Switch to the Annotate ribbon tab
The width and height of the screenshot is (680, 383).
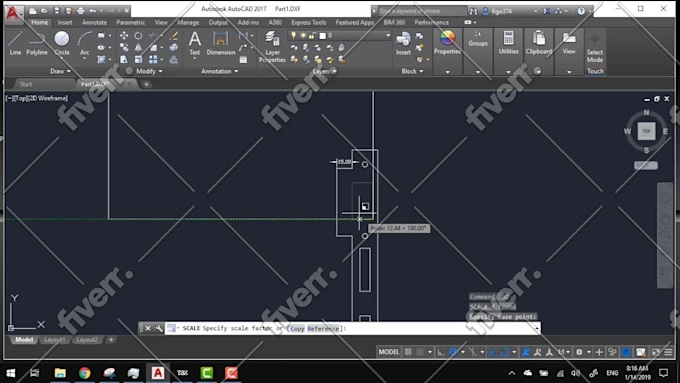point(95,22)
